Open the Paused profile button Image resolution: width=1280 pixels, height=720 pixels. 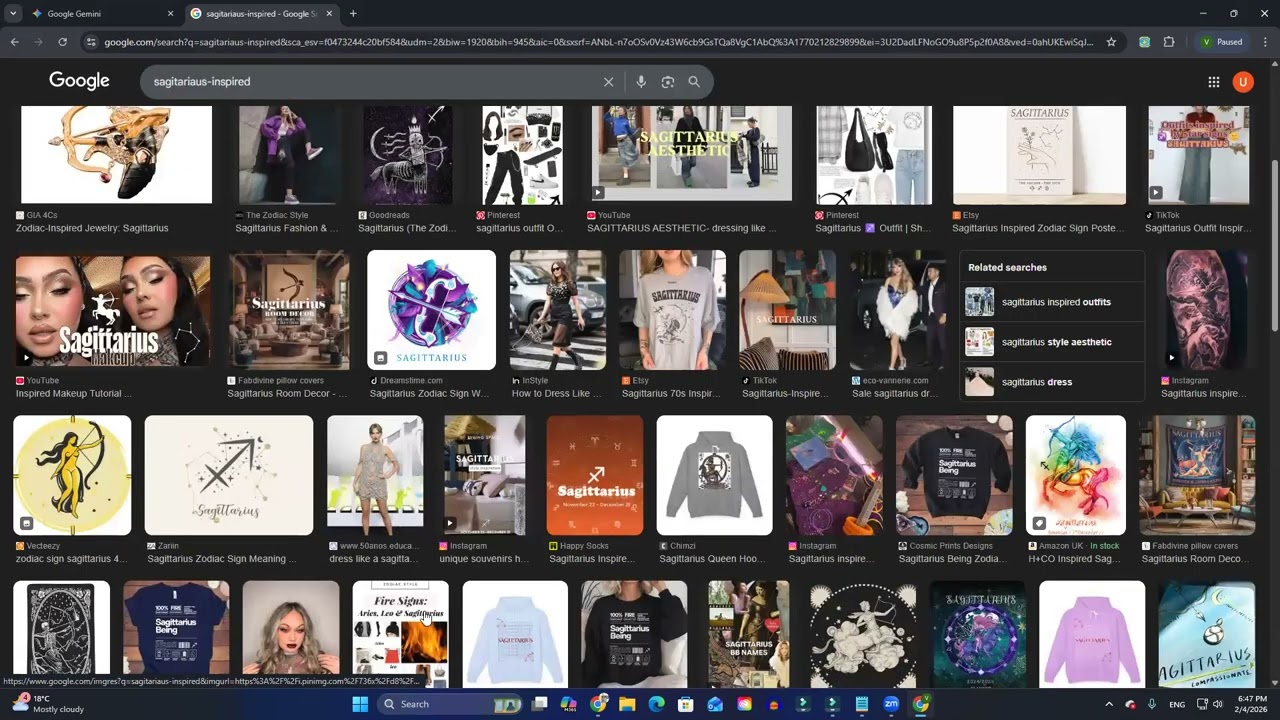point(1223,42)
